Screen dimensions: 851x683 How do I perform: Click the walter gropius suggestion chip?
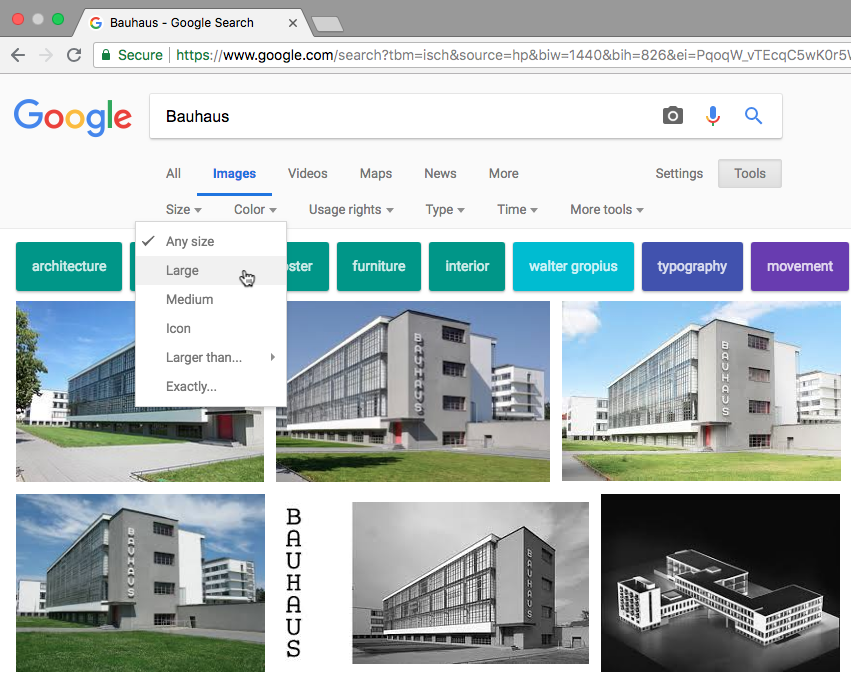click(x=573, y=266)
